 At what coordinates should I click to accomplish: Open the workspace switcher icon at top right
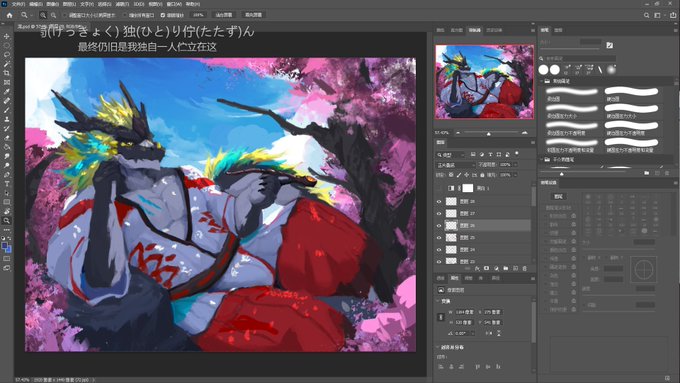(x=657, y=15)
